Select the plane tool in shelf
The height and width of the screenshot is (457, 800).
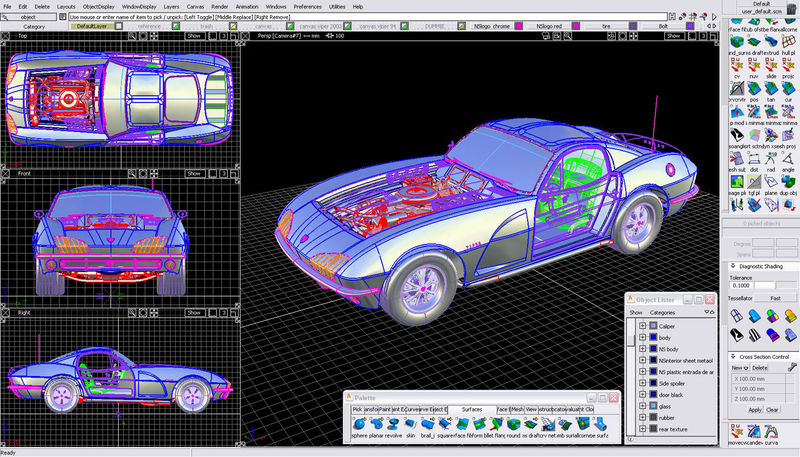pyautogui.click(x=771, y=182)
